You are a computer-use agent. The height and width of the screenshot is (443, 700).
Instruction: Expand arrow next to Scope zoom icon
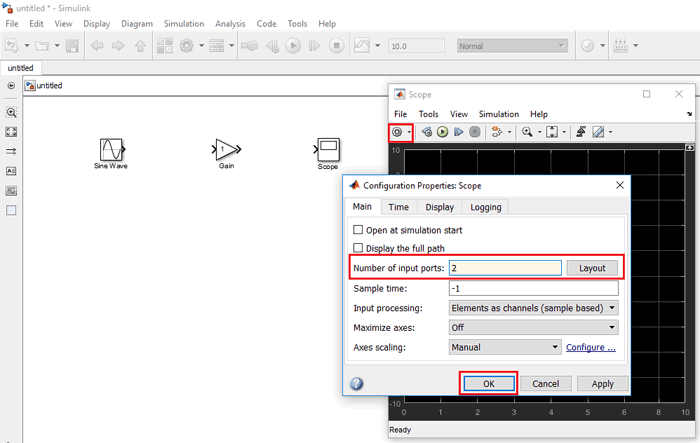pos(539,132)
